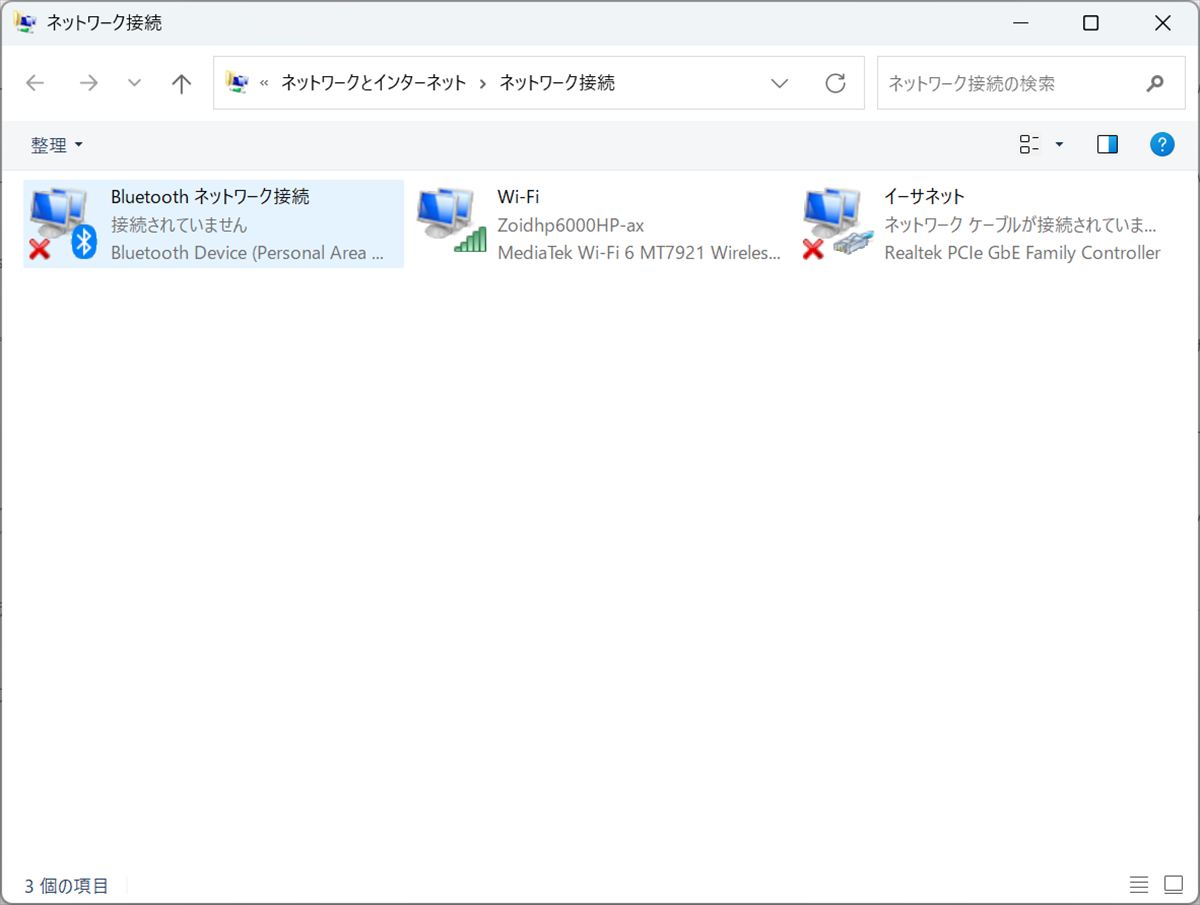
Task: Click the search magnifier icon
Action: [x=1155, y=83]
